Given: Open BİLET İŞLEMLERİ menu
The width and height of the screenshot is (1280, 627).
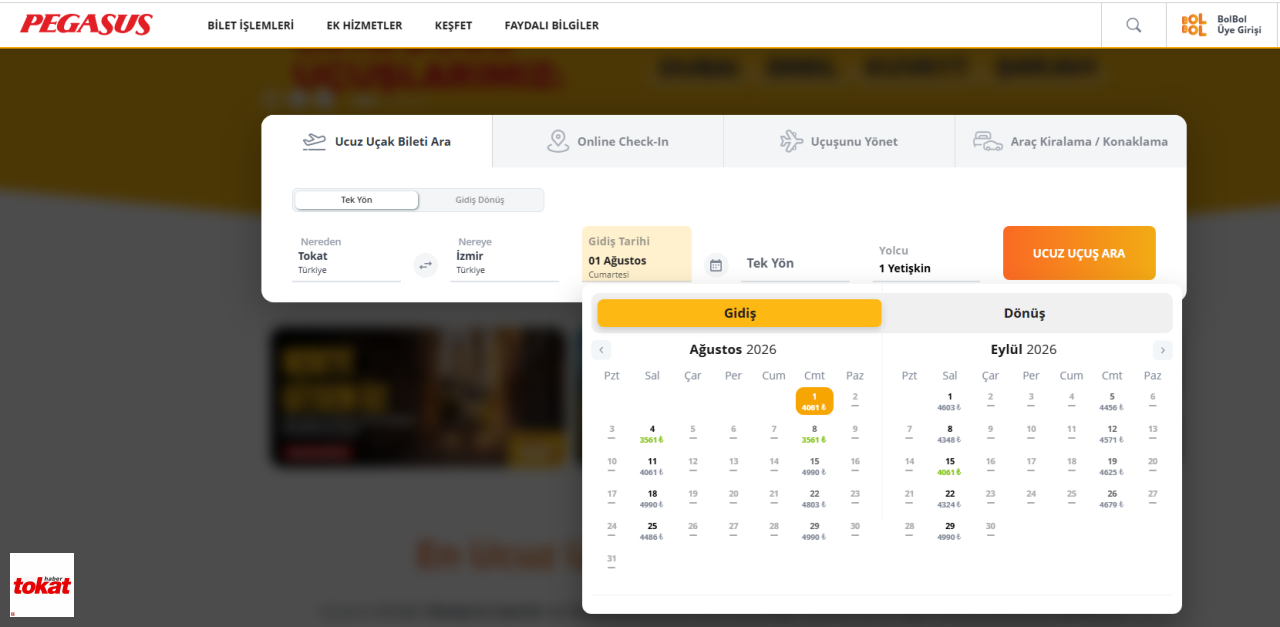Looking at the screenshot, I should [251, 25].
